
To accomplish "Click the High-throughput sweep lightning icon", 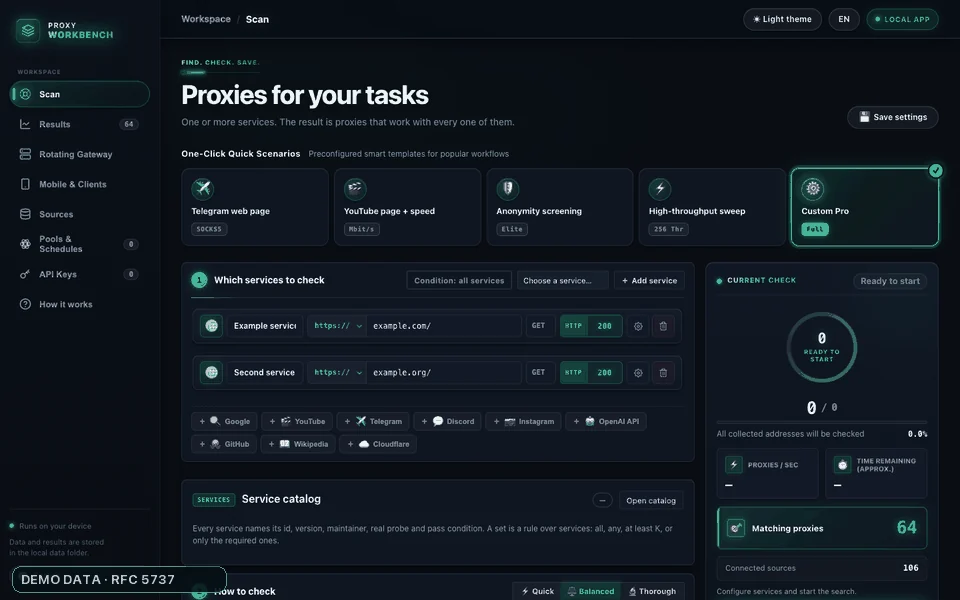I will (x=660, y=189).
